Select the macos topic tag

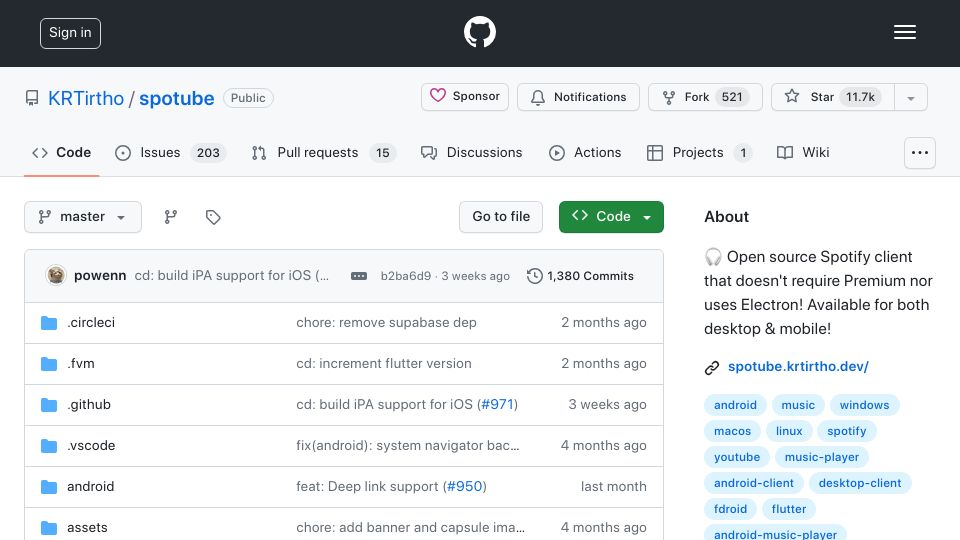(x=732, y=431)
